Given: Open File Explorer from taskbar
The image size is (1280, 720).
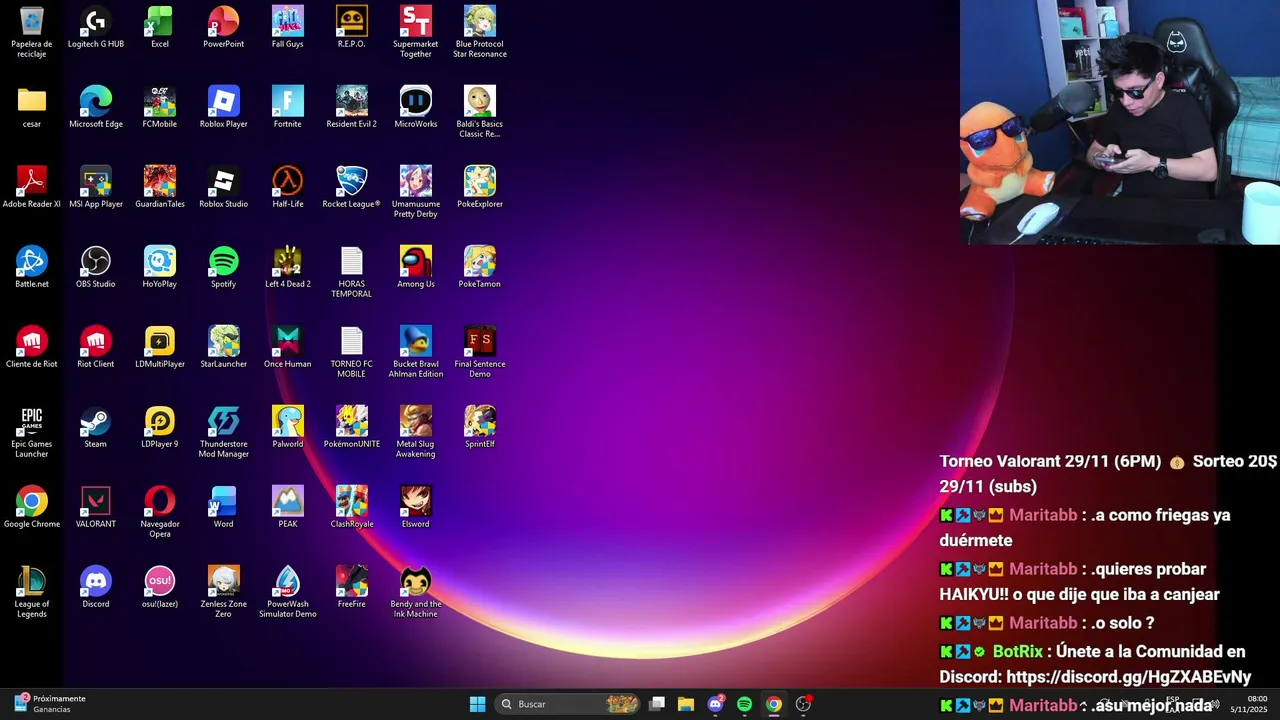Looking at the screenshot, I should pyautogui.click(x=686, y=704).
